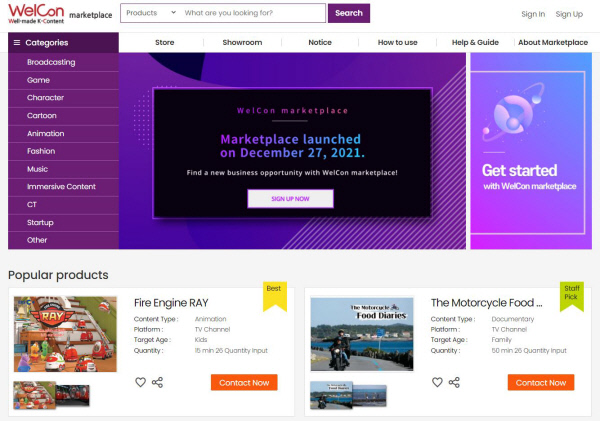Open the Help & Guide menu
Image resolution: width=600 pixels, height=421 pixels.
475,42
